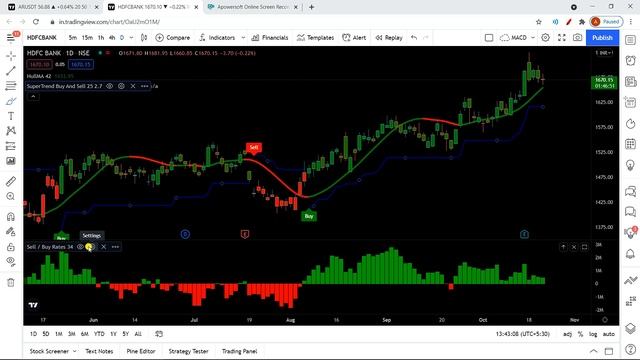The height and width of the screenshot is (360, 640).
Task: Select the 1Y date range
Action: [x=113, y=334]
